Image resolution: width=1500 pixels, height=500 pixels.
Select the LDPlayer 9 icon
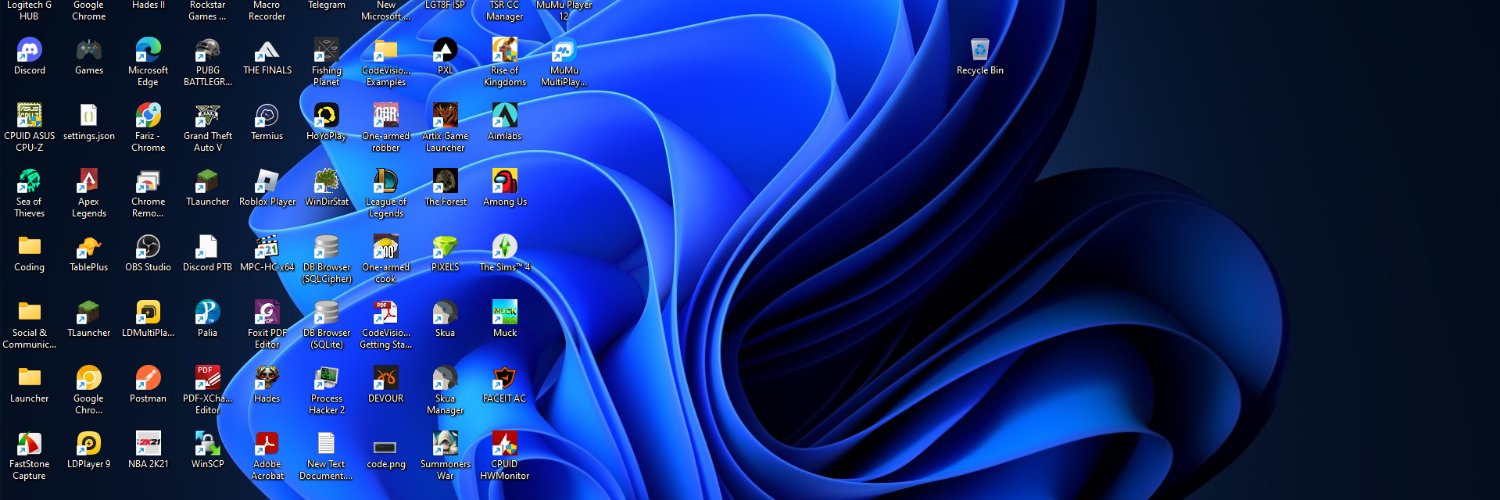click(89, 443)
